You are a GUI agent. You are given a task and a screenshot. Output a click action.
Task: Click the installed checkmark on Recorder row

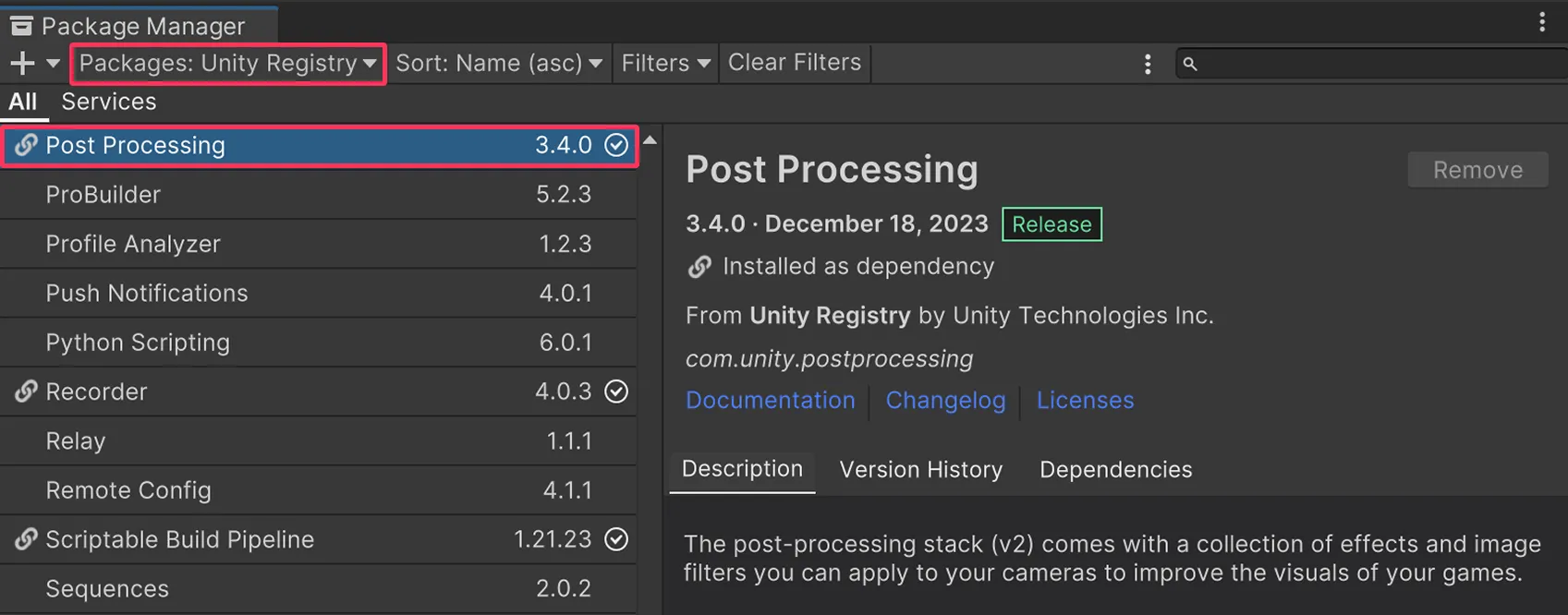pyautogui.click(x=616, y=392)
